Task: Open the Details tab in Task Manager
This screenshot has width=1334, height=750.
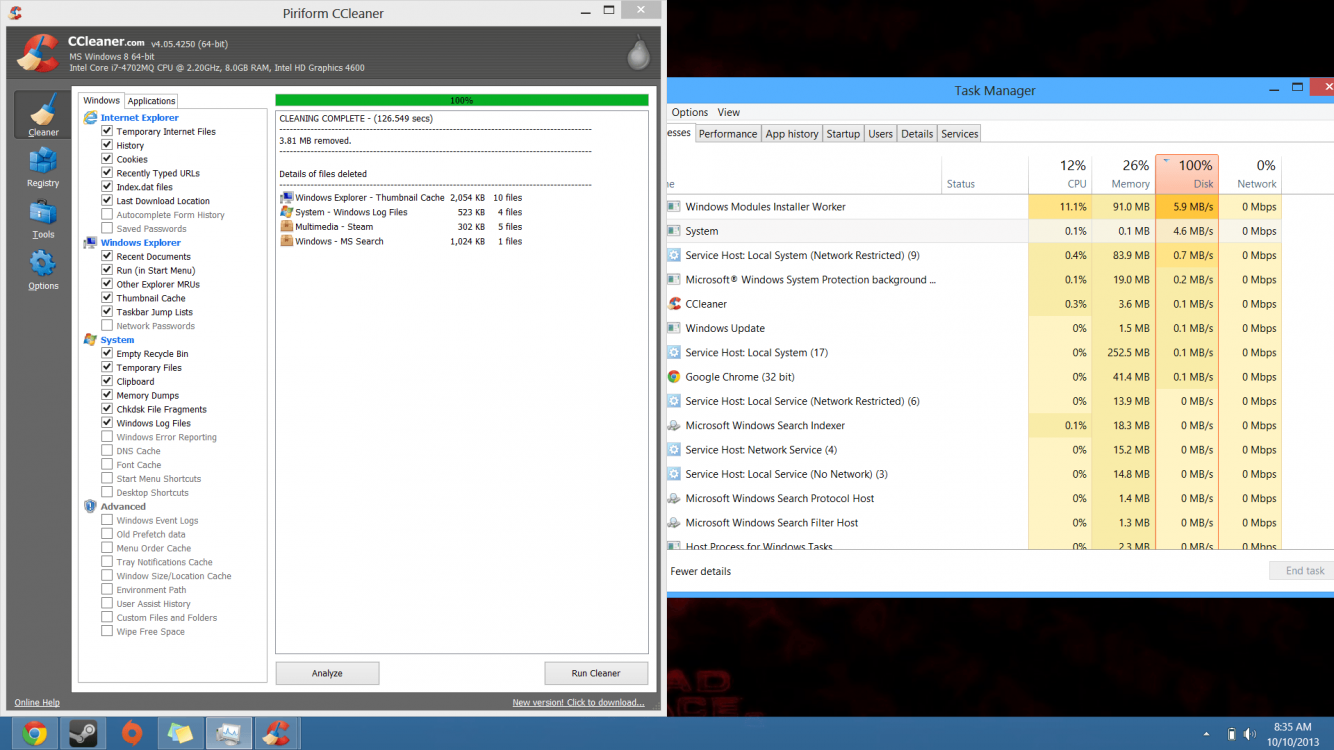Action: coord(917,134)
